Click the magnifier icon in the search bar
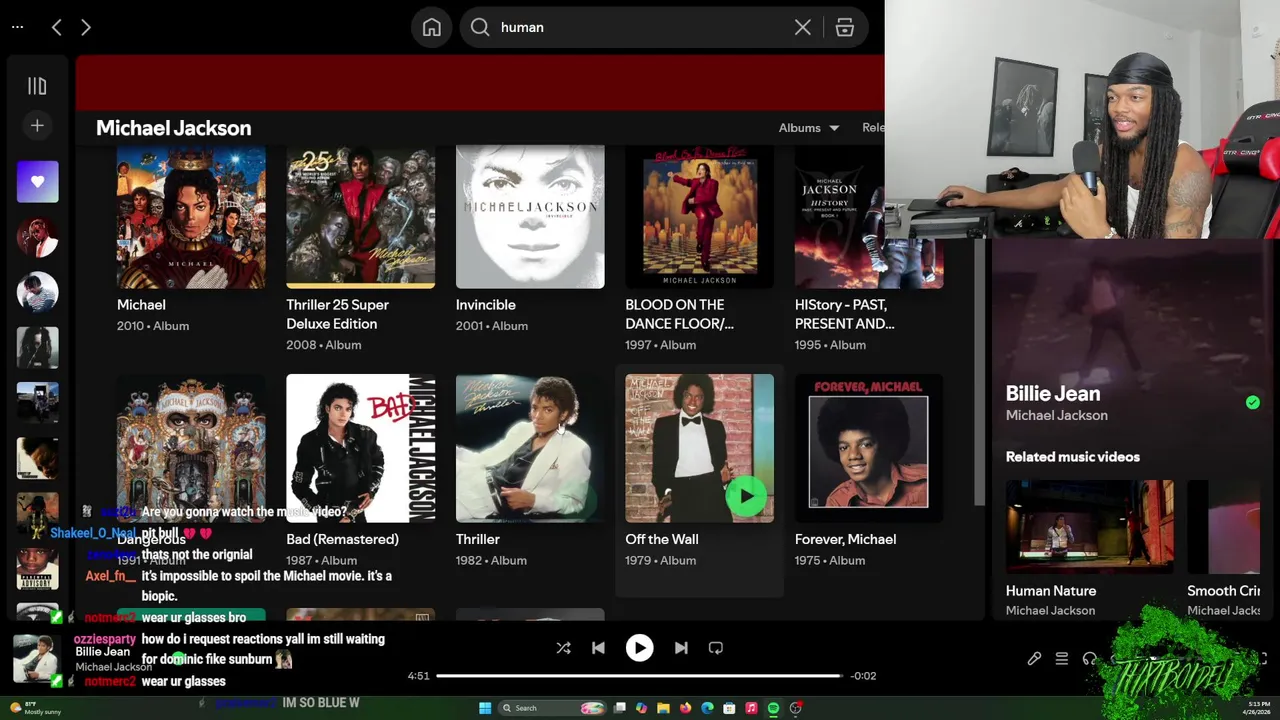 480,27
